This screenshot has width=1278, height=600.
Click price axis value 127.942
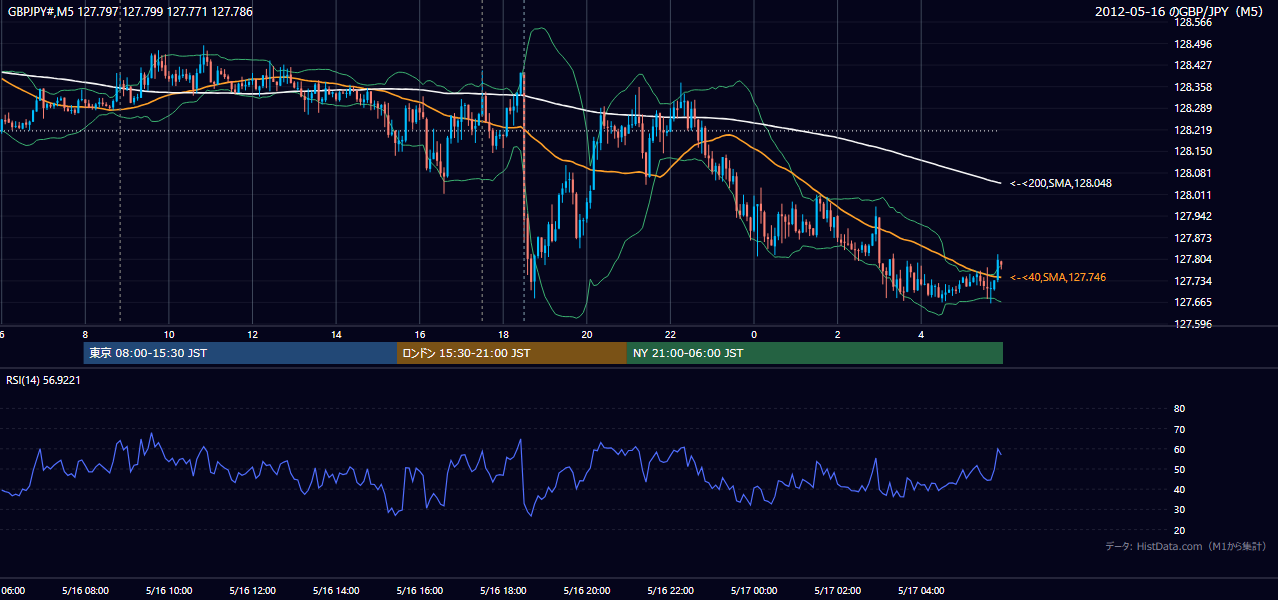(1191, 216)
